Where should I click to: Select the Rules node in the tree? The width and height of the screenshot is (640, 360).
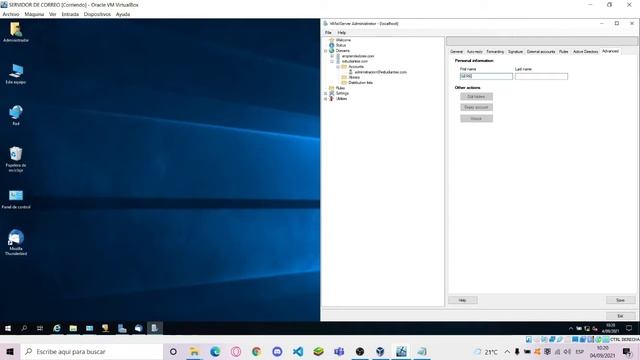point(340,88)
